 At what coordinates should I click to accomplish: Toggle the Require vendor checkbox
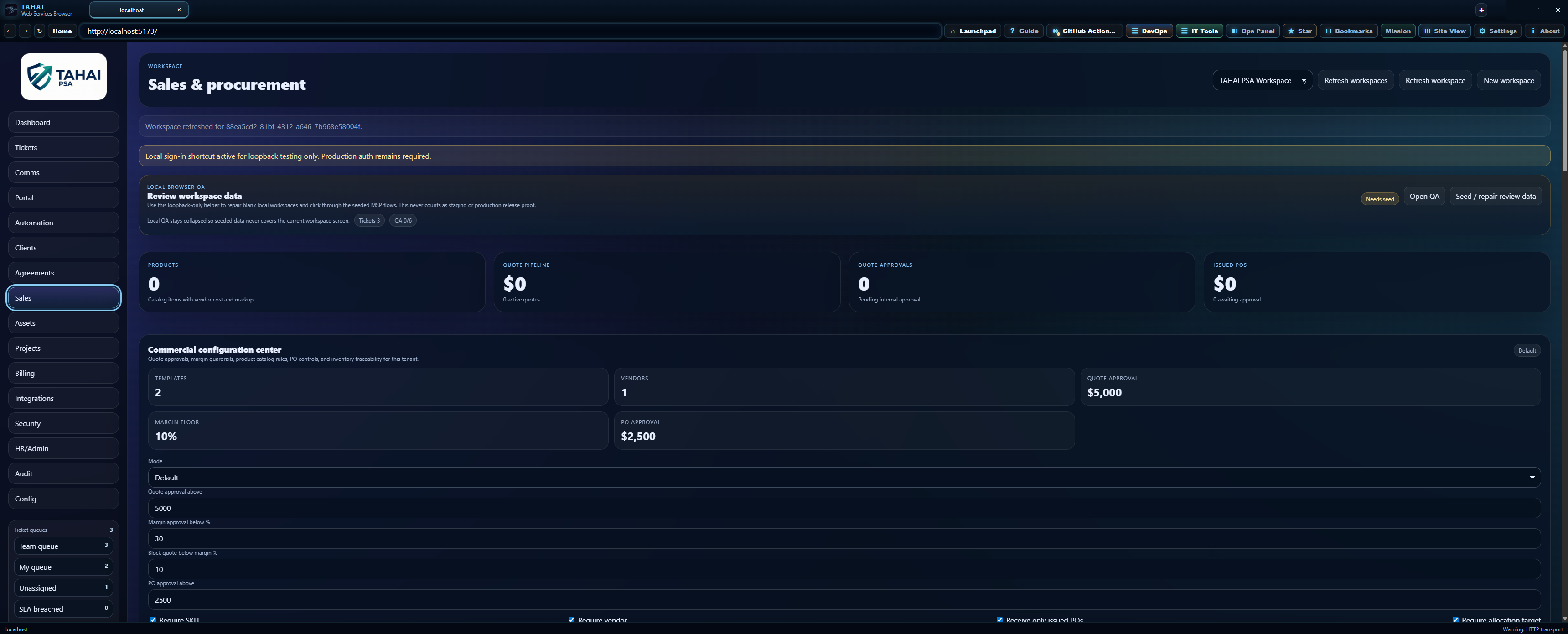pyautogui.click(x=572, y=619)
